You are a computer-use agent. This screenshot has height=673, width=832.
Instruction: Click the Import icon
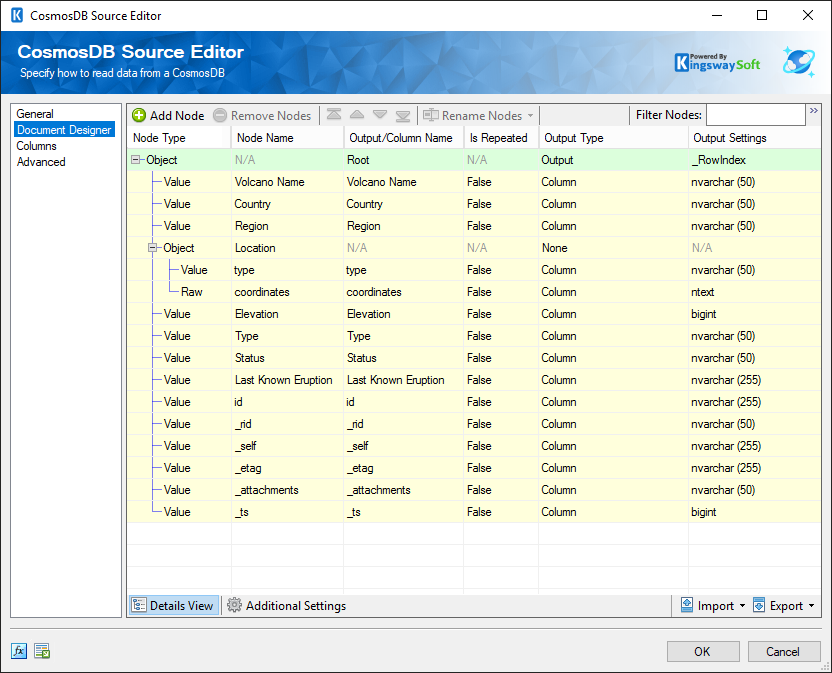687,605
